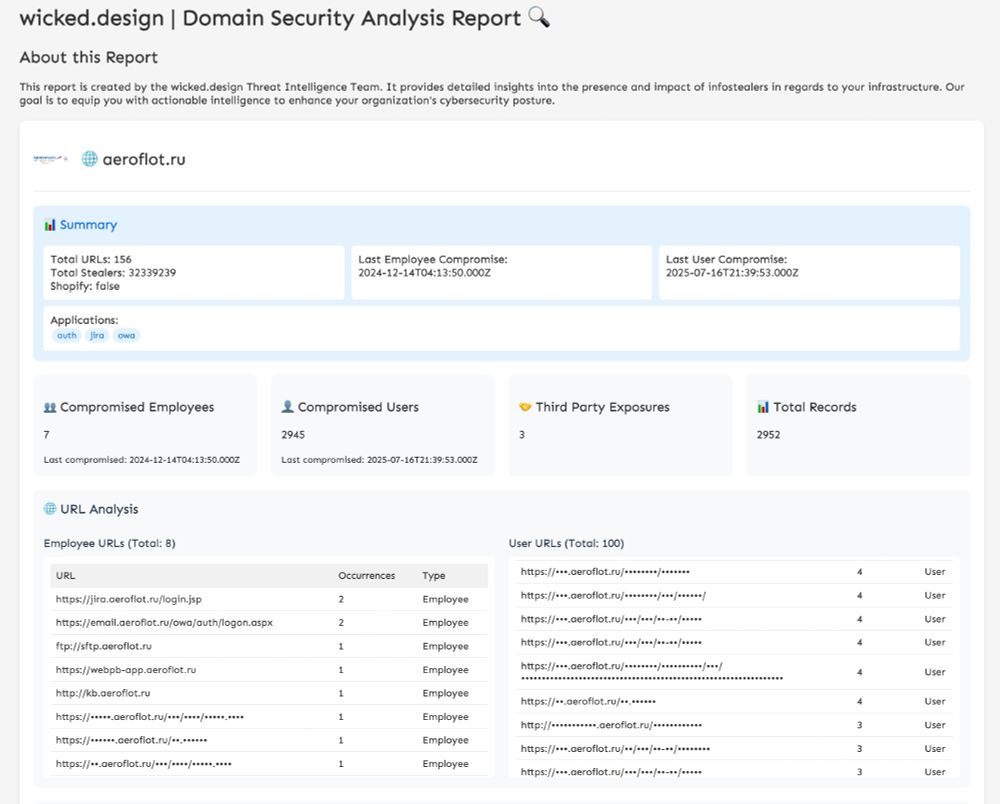Open the http://kb.aeroflot.ru URL

(x=103, y=693)
